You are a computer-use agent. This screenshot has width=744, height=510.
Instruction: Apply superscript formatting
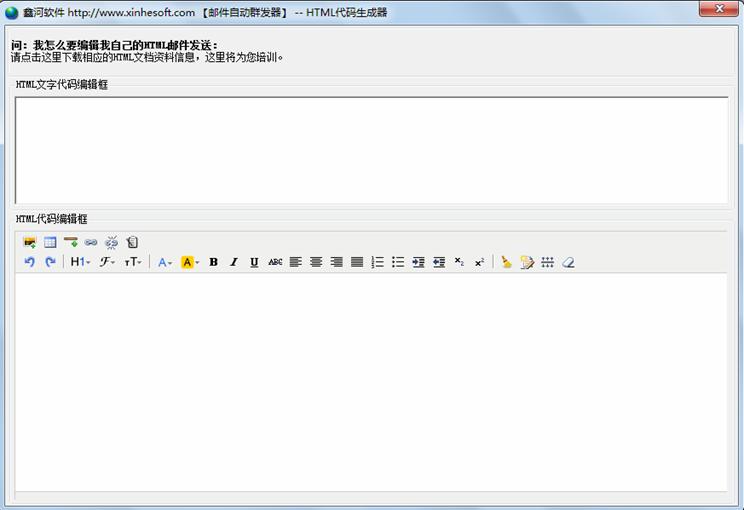[x=480, y=262]
